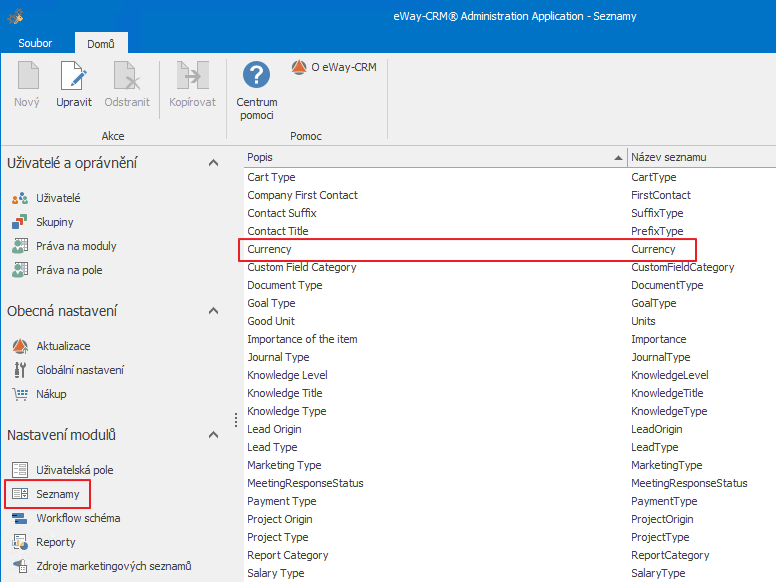Open Centrum pomoci help icon
This screenshot has height=582, width=776.
tap(256, 75)
